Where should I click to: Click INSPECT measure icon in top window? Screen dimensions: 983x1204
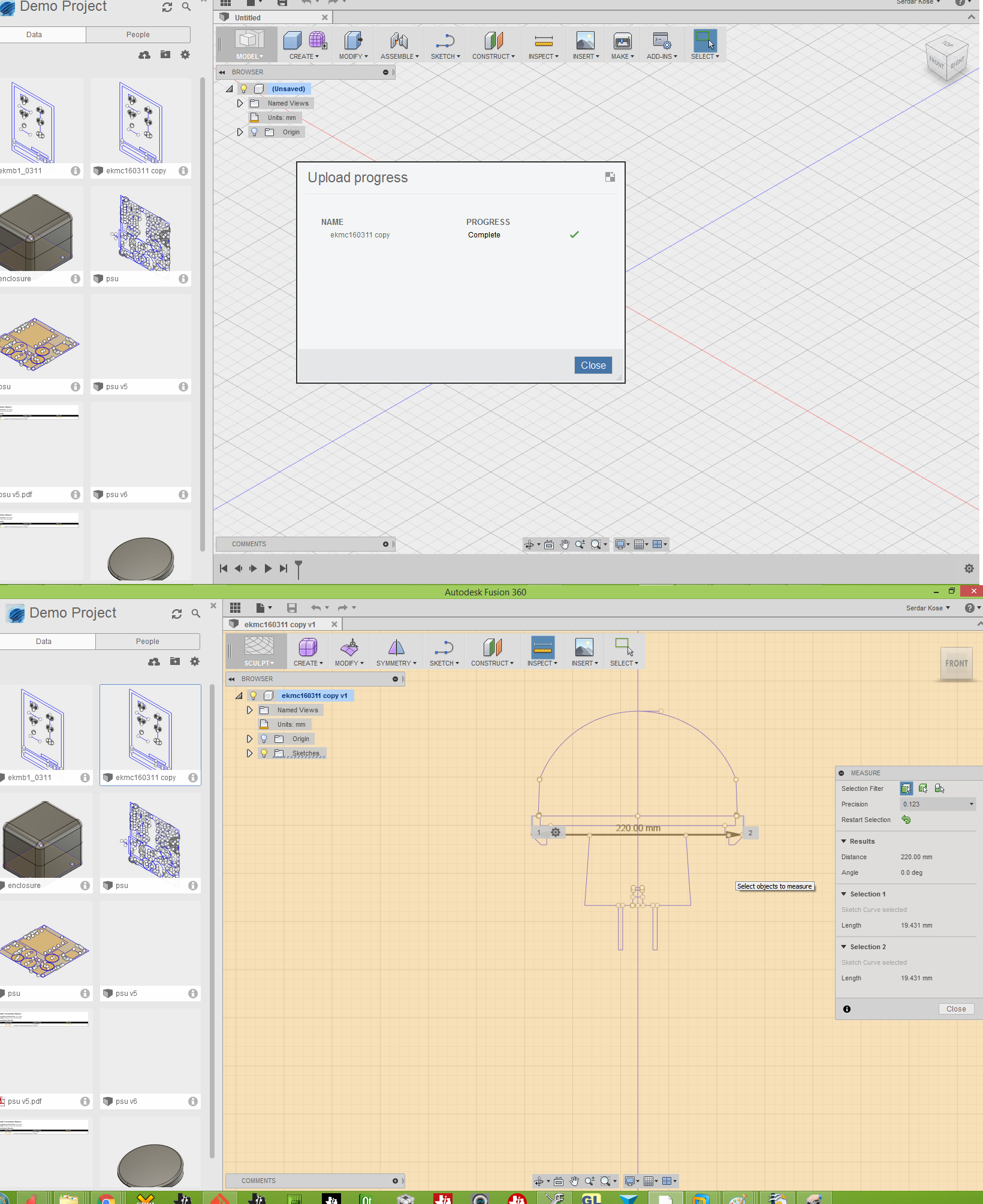pyautogui.click(x=543, y=41)
